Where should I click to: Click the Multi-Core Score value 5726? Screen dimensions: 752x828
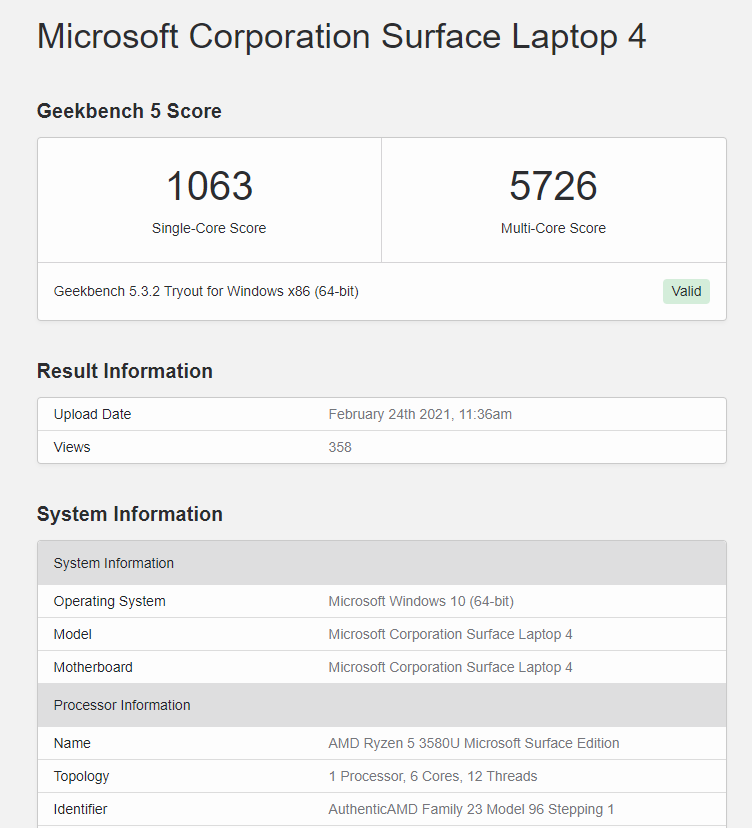(x=553, y=186)
